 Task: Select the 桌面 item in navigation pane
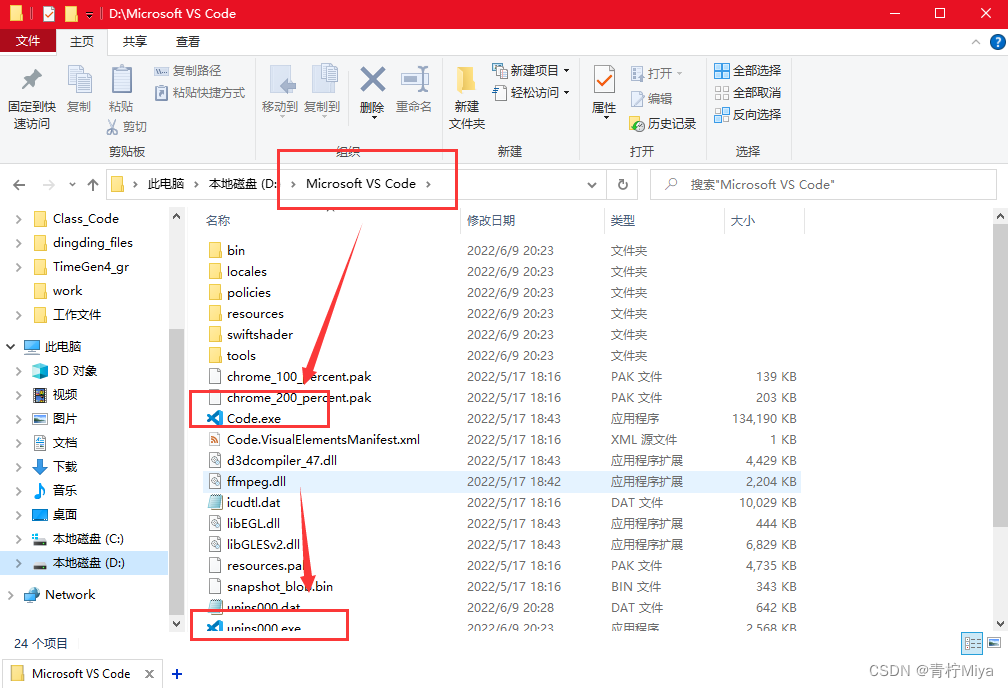pyautogui.click(x=64, y=515)
